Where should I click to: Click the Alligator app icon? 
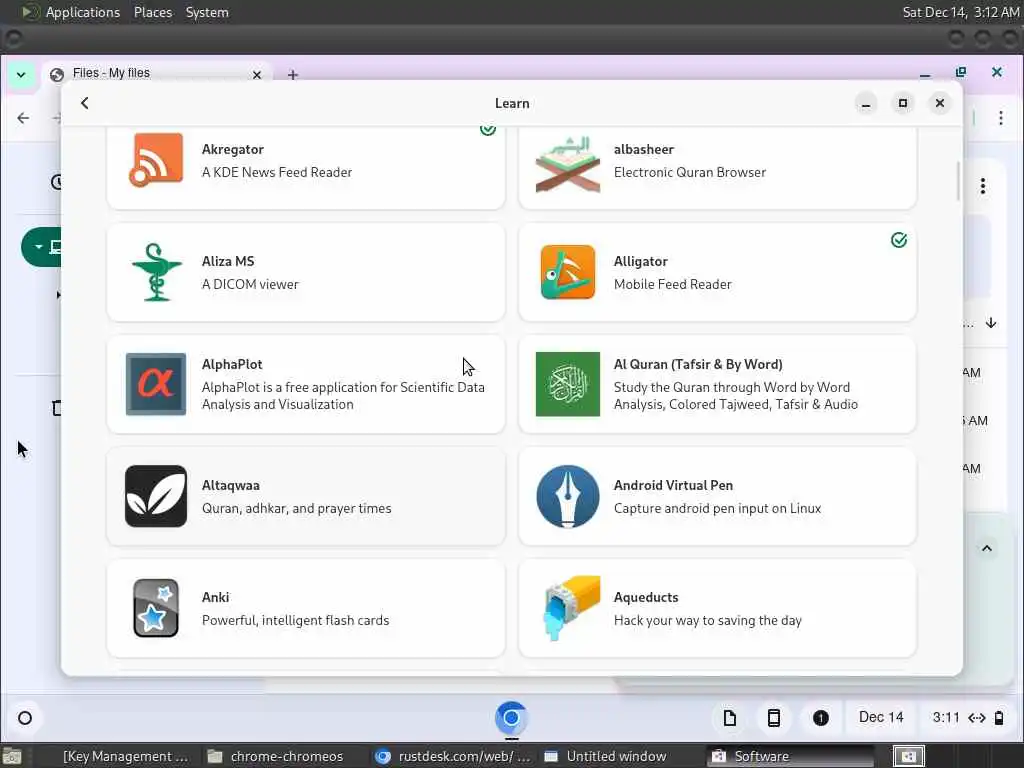(568, 272)
